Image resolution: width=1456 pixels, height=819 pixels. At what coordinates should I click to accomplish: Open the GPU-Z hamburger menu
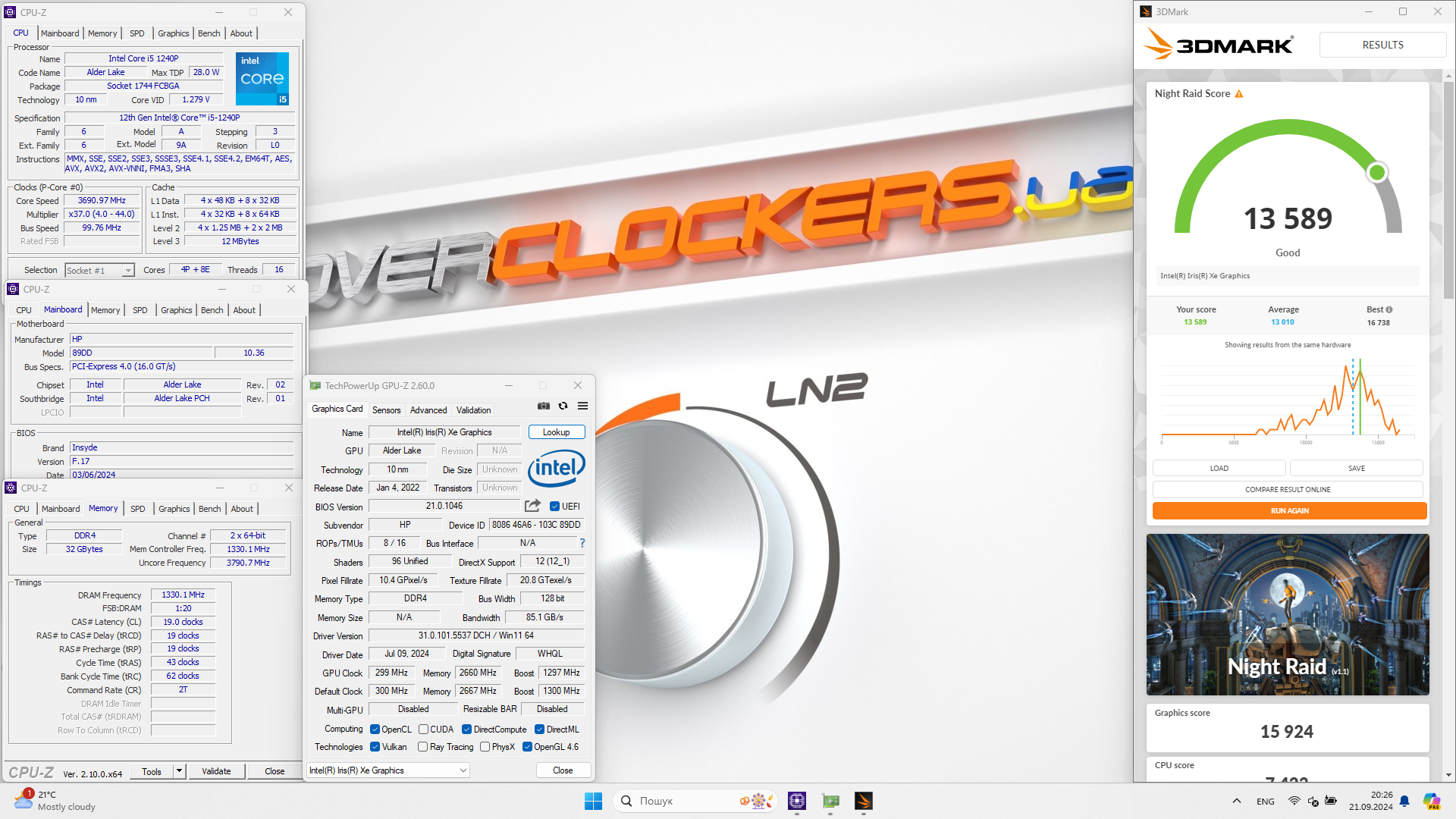click(582, 406)
